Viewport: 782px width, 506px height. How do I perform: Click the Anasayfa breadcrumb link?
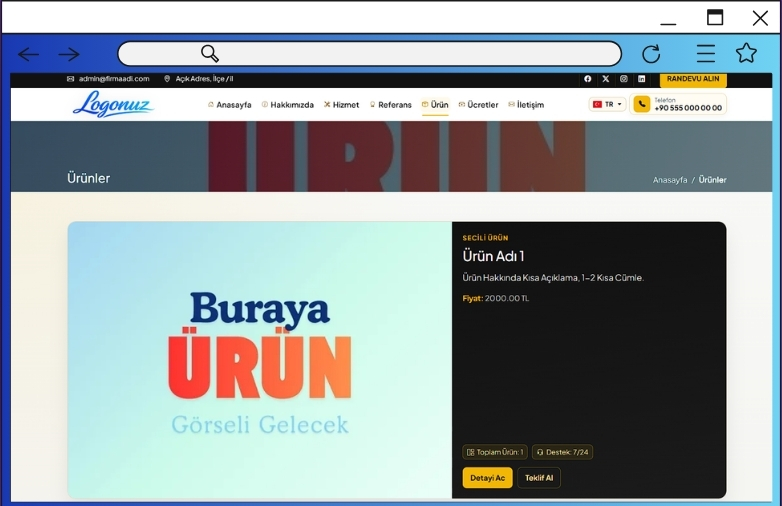(x=670, y=180)
